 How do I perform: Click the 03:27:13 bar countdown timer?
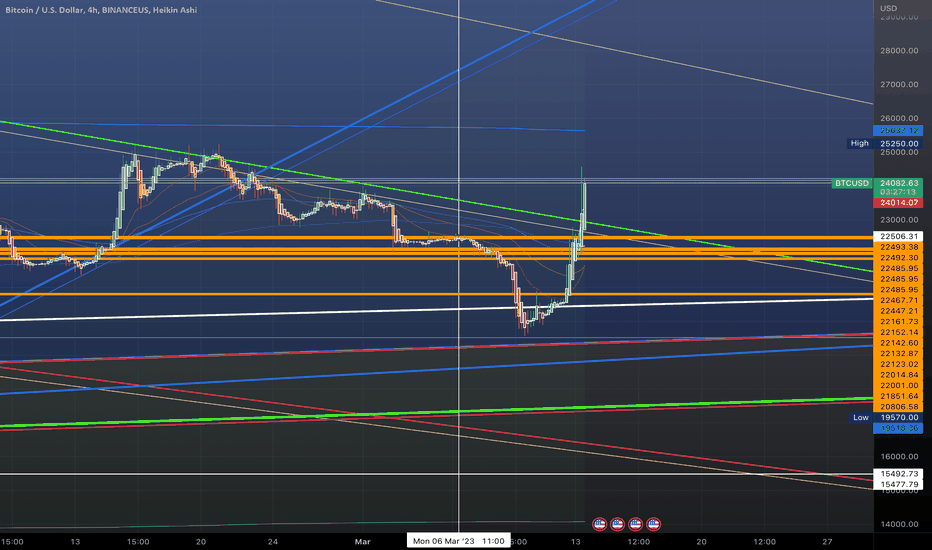point(898,193)
